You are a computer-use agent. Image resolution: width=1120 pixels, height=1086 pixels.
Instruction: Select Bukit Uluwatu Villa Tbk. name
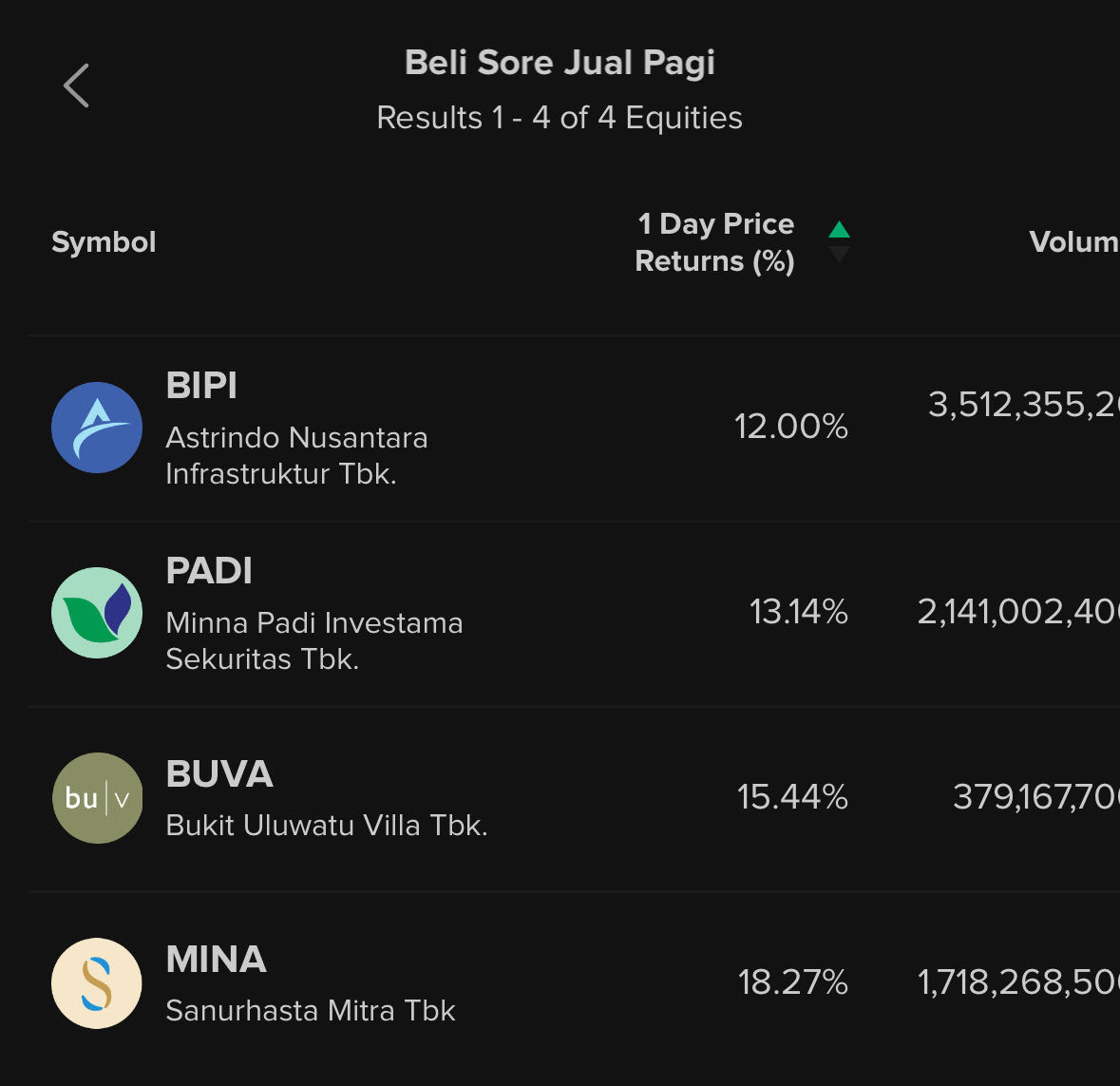coord(327,825)
